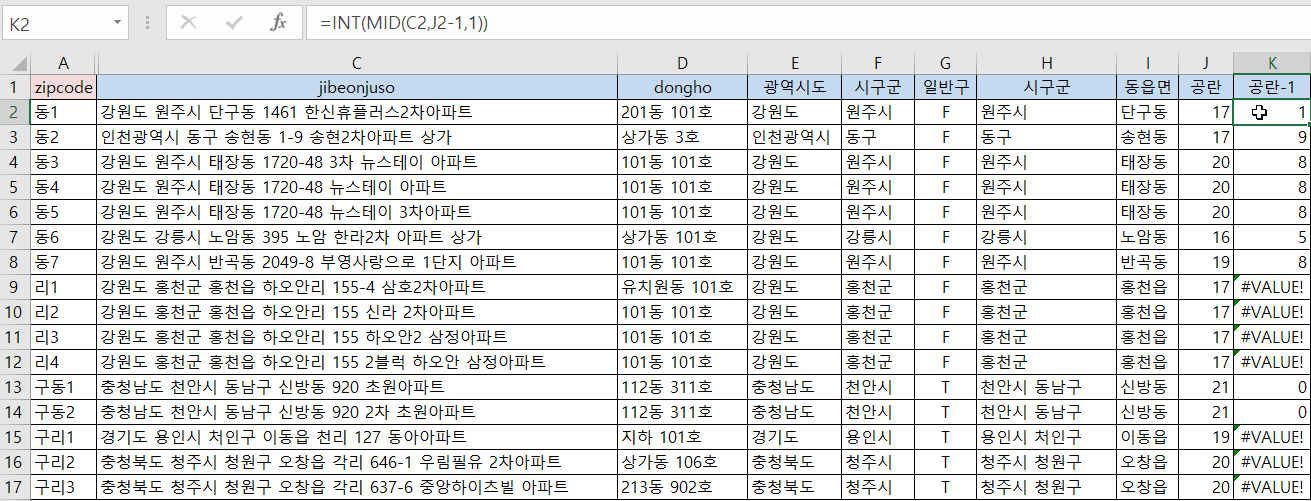
Task: Click the 노암동 cell
Action: coord(1147,237)
